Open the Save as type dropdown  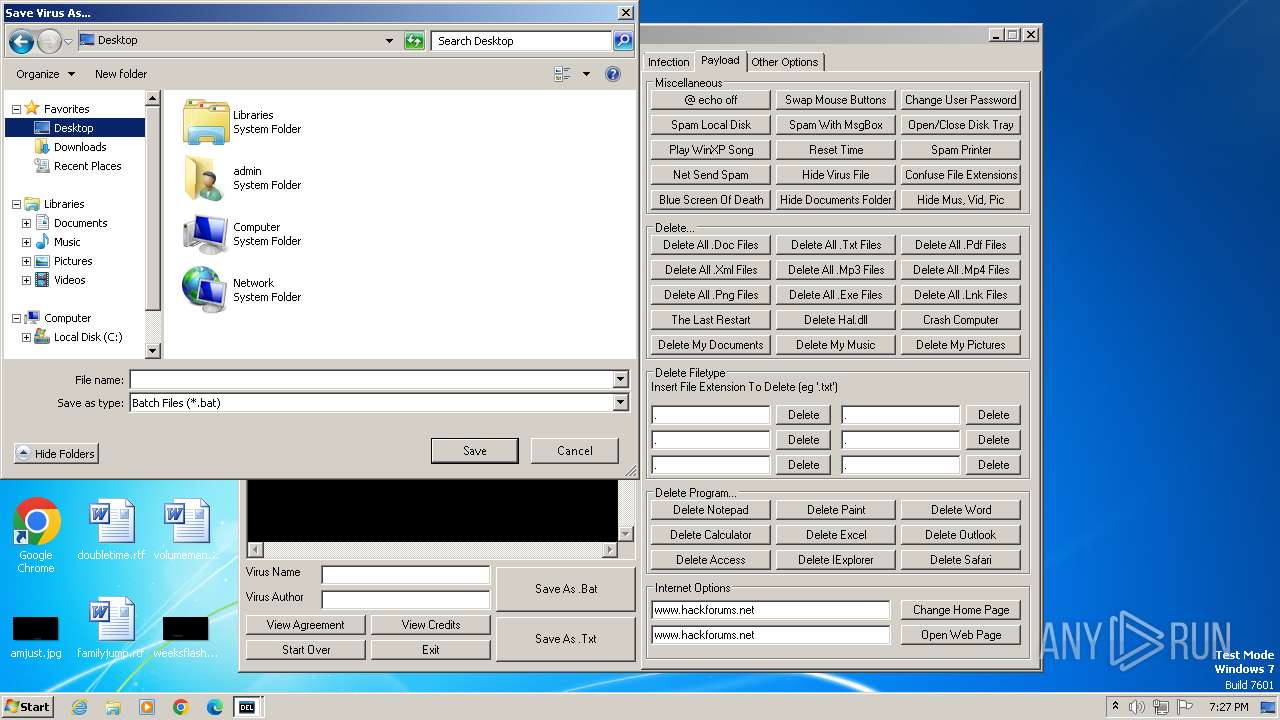coord(620,403)
